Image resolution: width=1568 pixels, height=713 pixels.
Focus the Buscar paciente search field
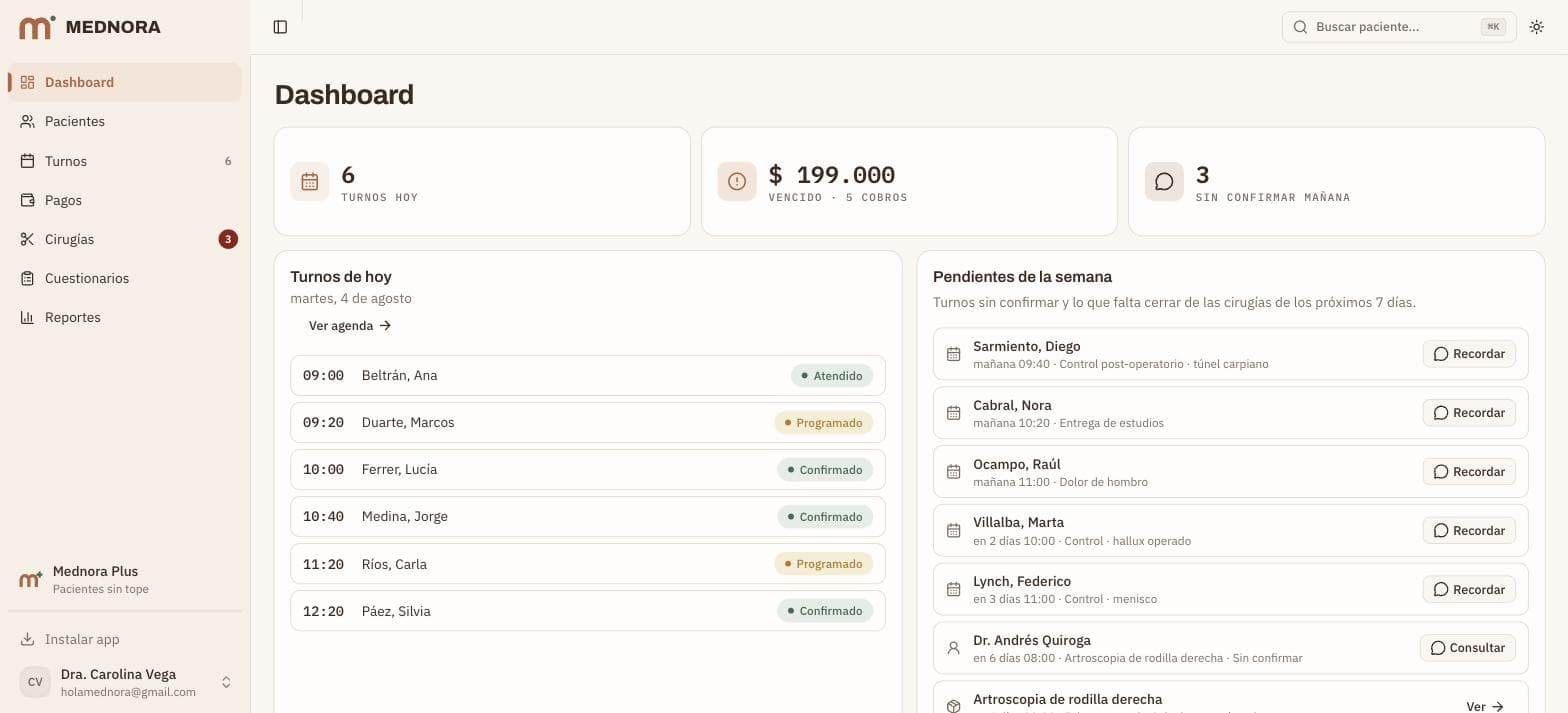pyautogui.click(x=1398, y=27)
